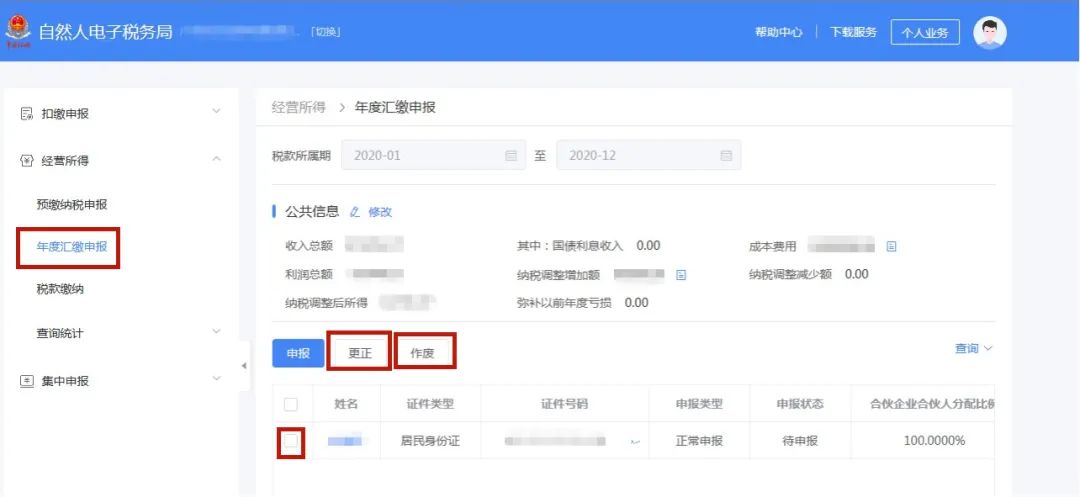
Task: Click the 经营所得 breadcrumb
Action: 298,107
